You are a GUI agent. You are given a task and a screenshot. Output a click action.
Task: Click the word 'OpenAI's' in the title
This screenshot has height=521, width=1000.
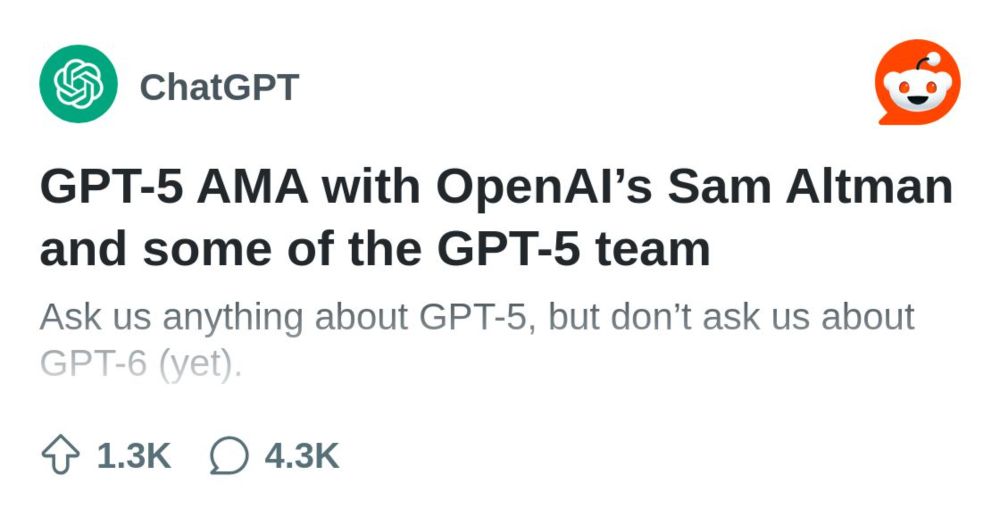click(x=544, y=189)
